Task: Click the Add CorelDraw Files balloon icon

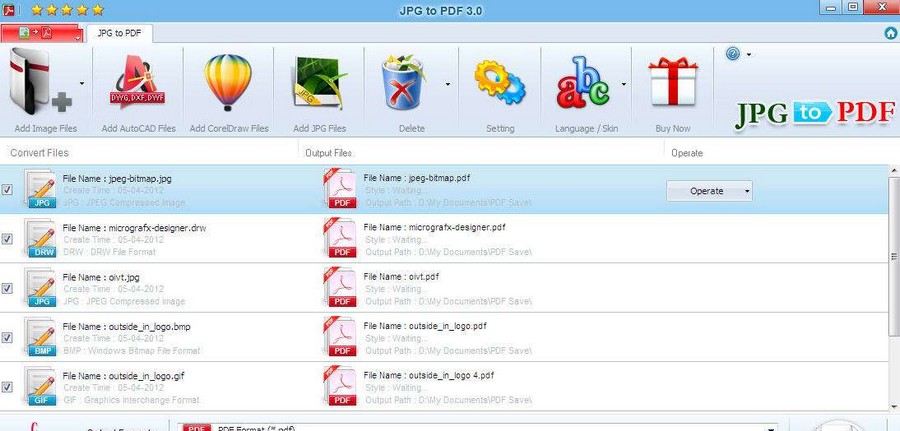Action: (228, 82)
